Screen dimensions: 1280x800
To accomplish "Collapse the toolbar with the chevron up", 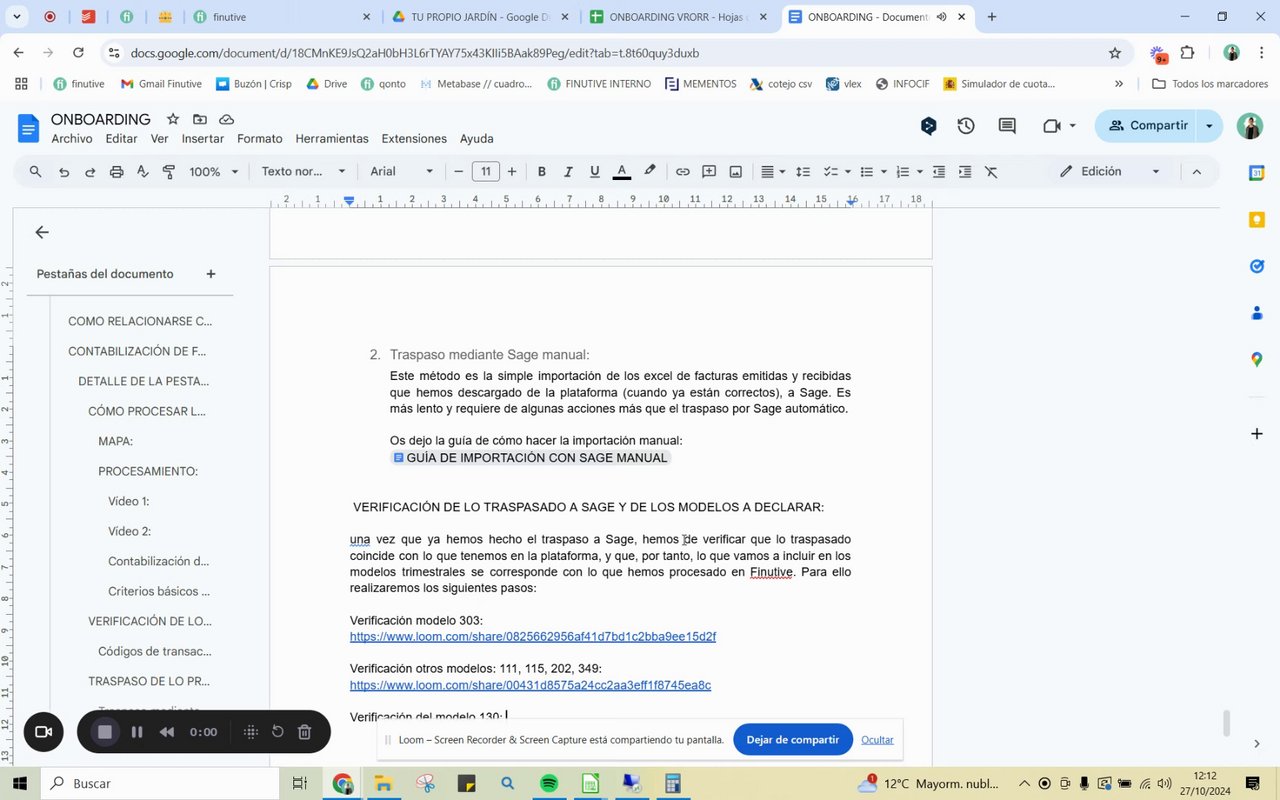I will pyautogui.click(x=1196, y=172).
